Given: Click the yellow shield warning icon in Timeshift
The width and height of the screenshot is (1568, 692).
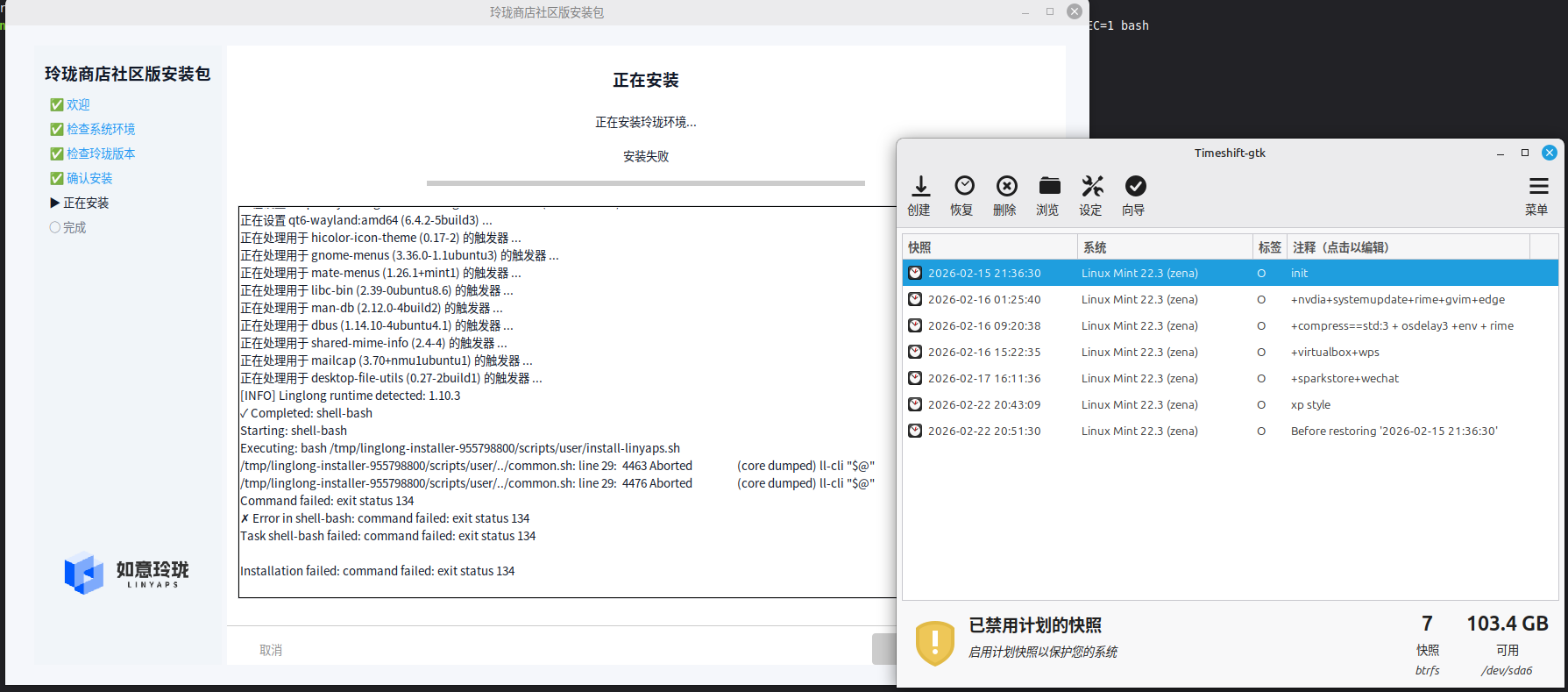Looking at the screenshot, I should 935,643.
